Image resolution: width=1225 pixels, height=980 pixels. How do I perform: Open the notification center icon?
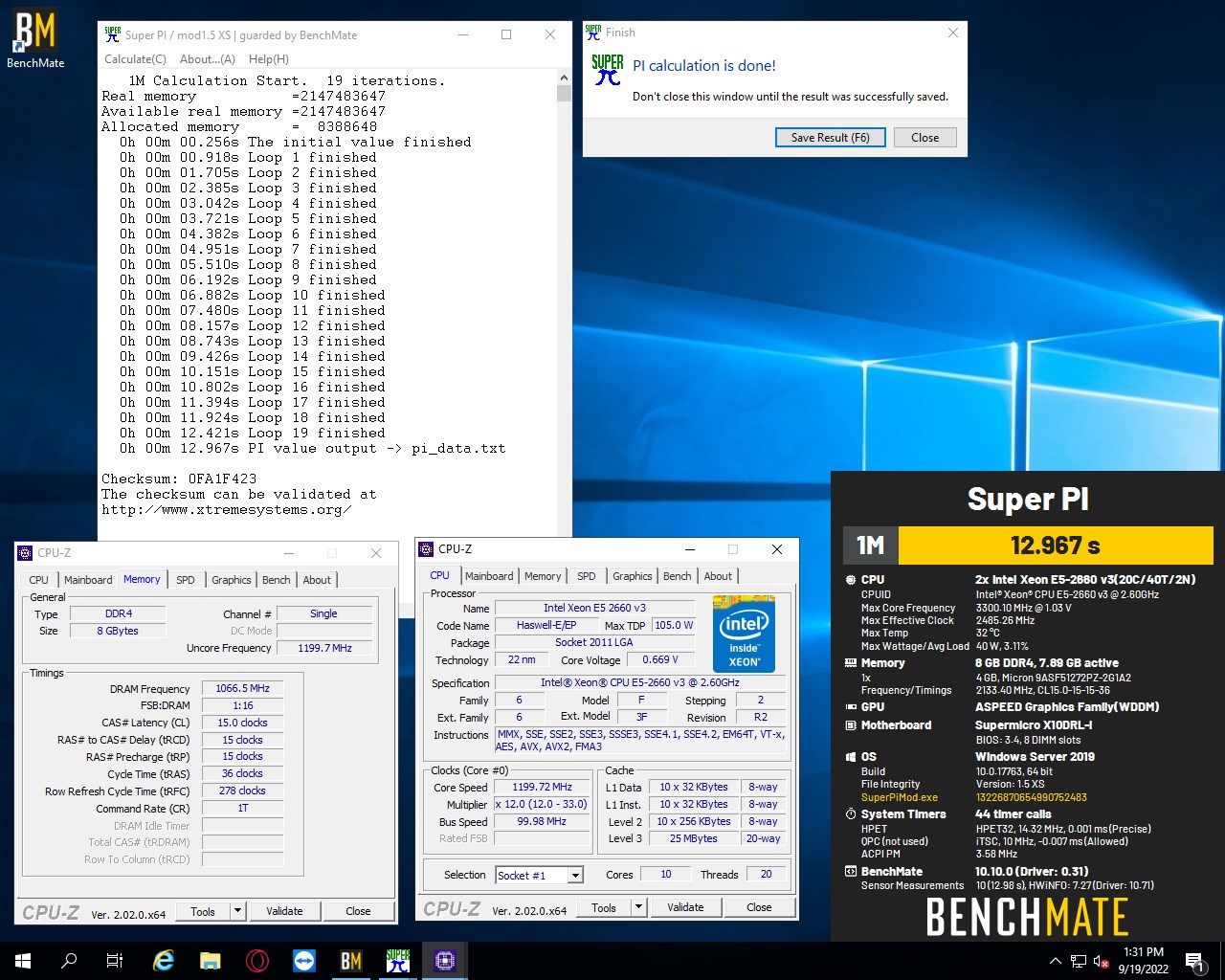pos(1194,961)
